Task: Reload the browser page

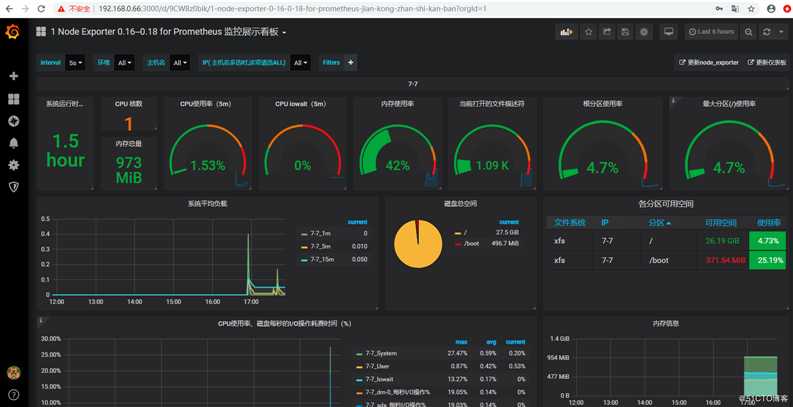Action: [x=41, y=9]
